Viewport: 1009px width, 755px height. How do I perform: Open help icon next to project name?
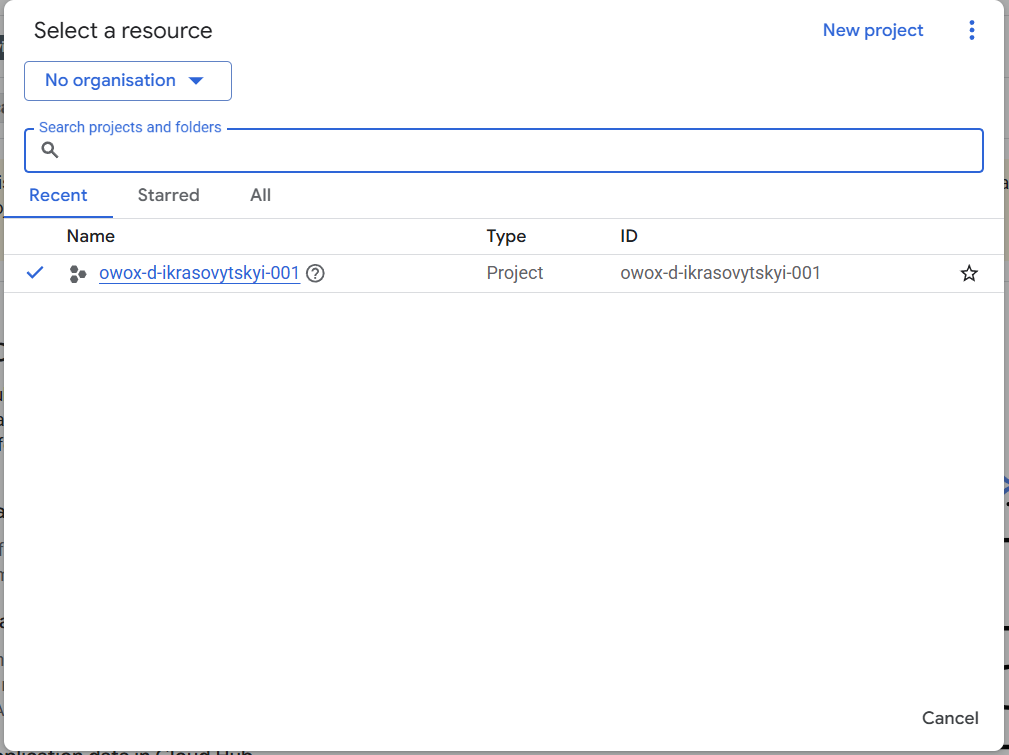coord(315,274)
